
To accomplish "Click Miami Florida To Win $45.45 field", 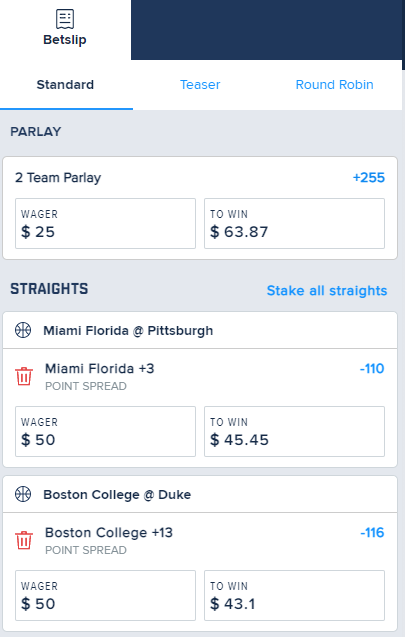I will [295, 431].
